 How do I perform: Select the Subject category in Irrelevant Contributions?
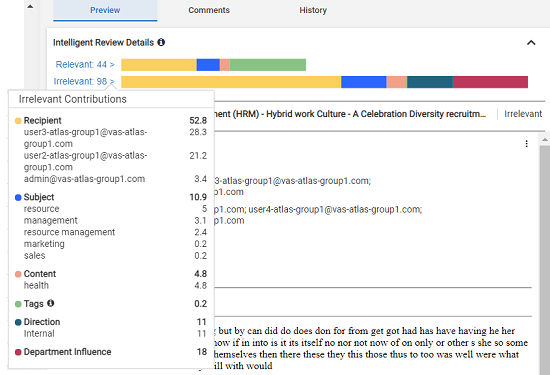coord(39,197)
